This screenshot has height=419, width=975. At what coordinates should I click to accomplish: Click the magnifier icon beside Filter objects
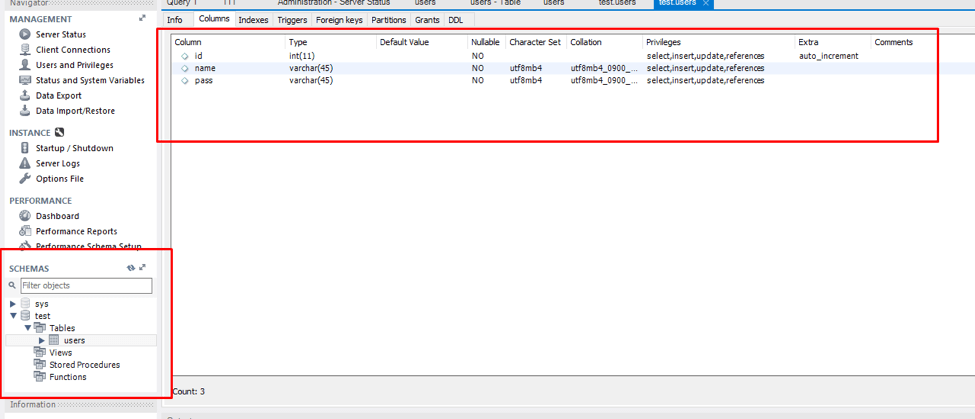pyautogui.click(x=12, y=285)
